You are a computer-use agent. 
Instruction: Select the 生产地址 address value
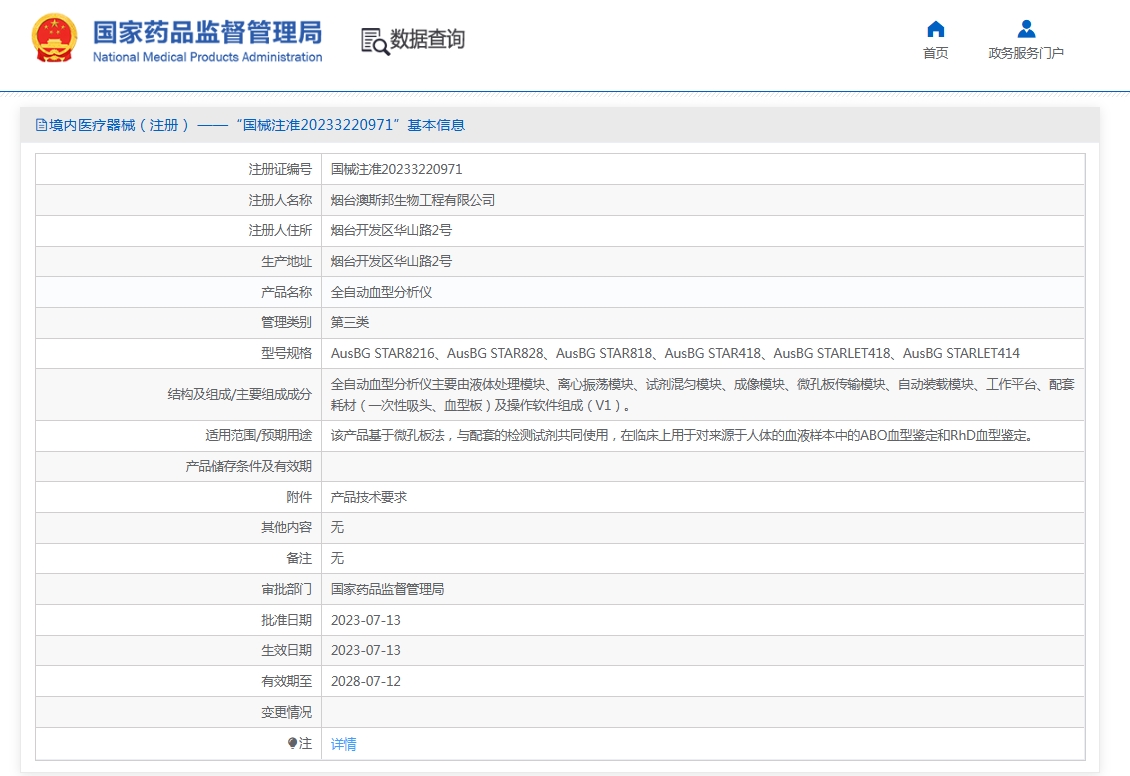click(x=391, y=262)
